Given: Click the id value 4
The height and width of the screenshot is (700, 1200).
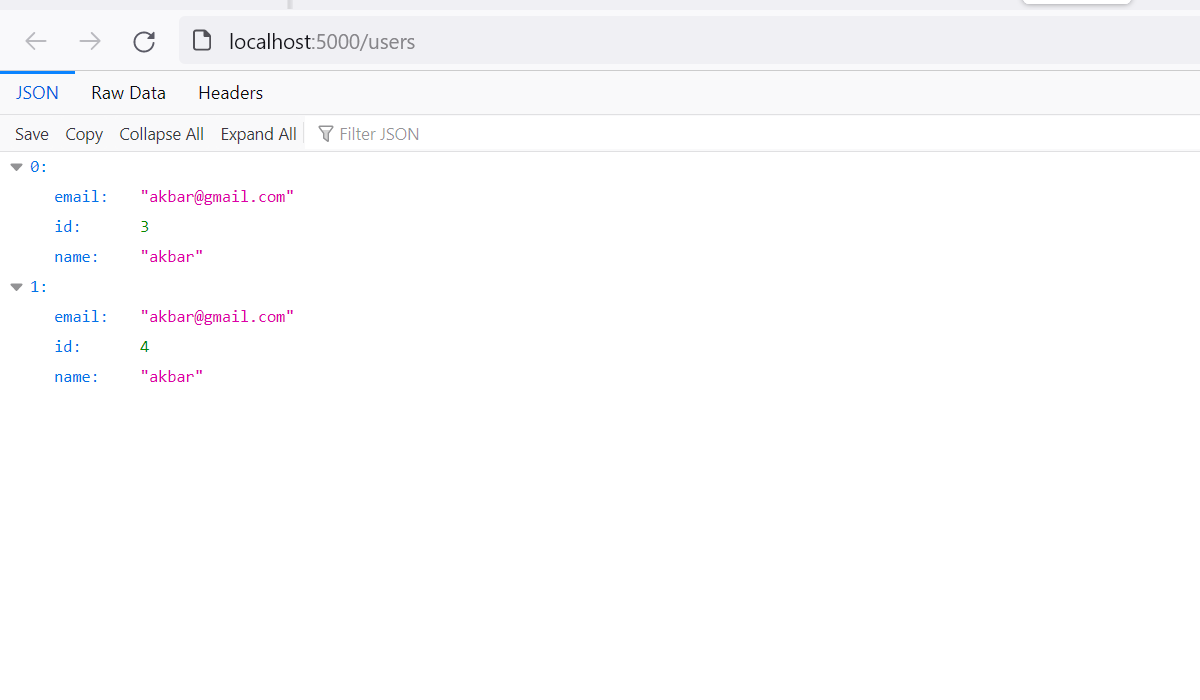Looking at the screenshot, I should [x=145, y=347].
